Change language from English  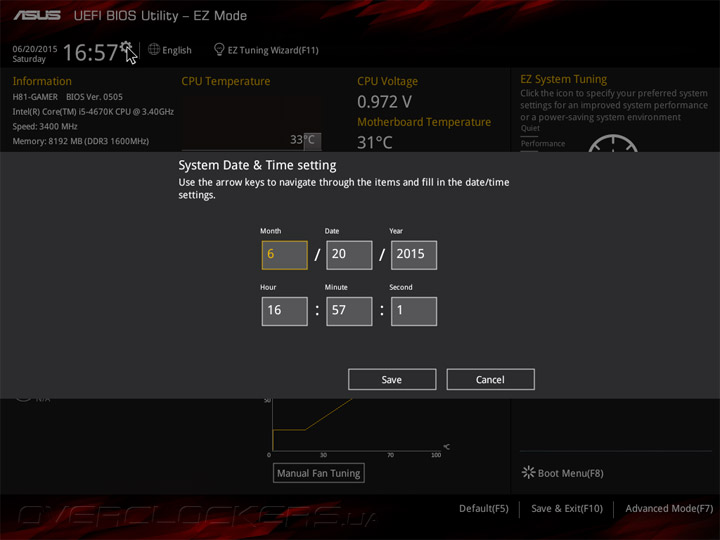tap(177, 50)
